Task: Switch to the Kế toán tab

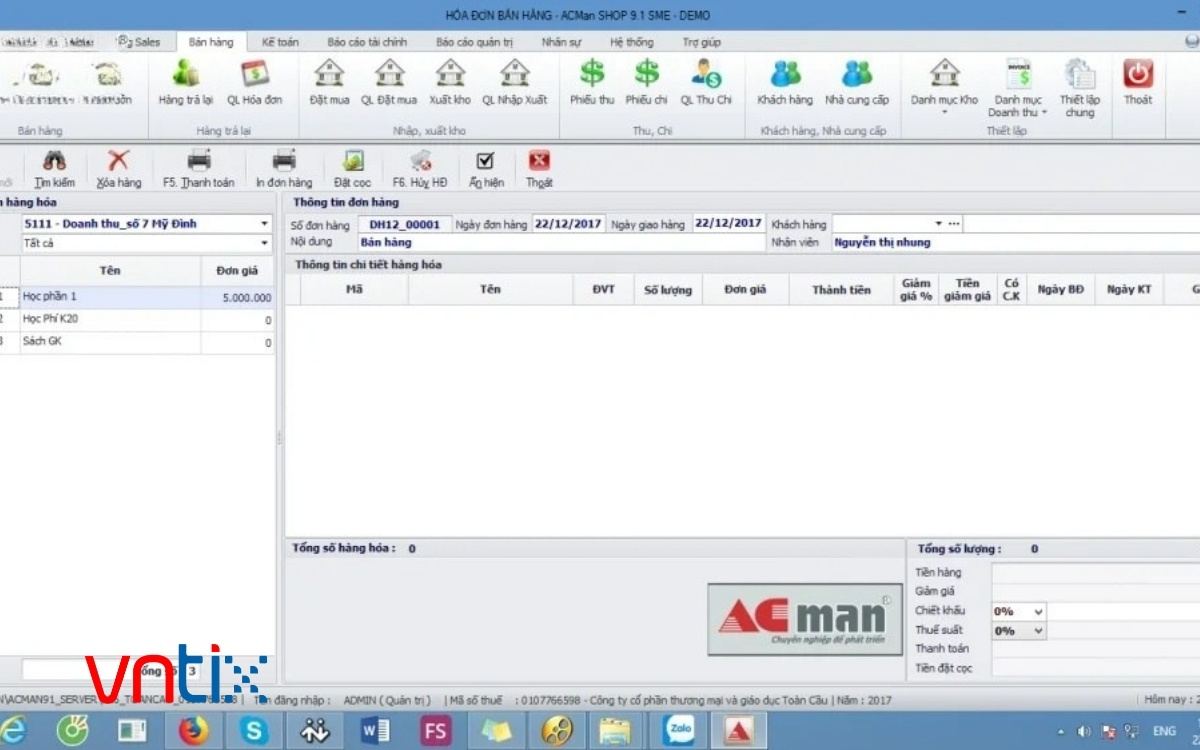Action: point(281,42)
